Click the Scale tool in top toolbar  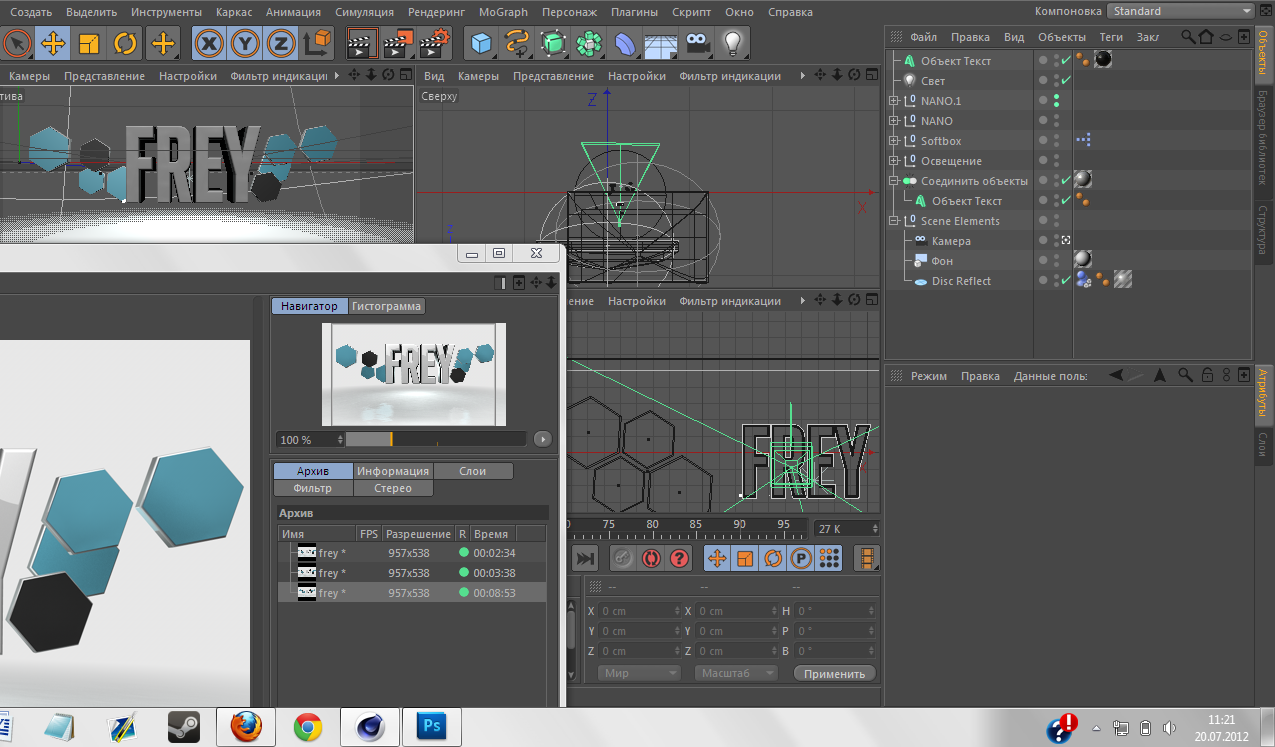pos(89,44)
